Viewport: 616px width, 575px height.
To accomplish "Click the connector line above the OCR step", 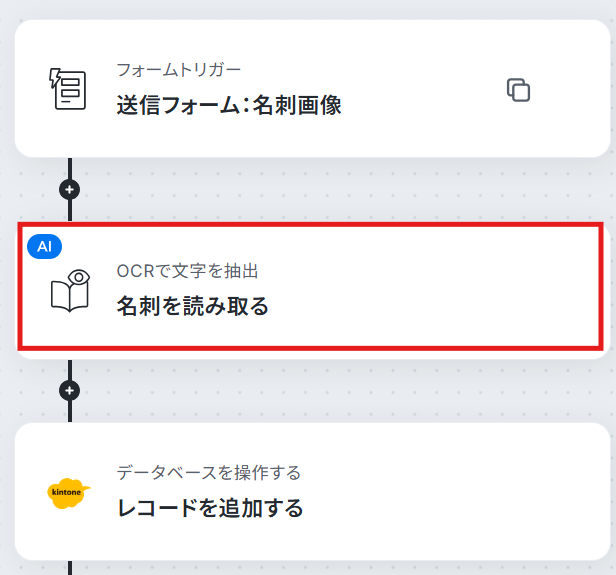I will coord(70,211).
